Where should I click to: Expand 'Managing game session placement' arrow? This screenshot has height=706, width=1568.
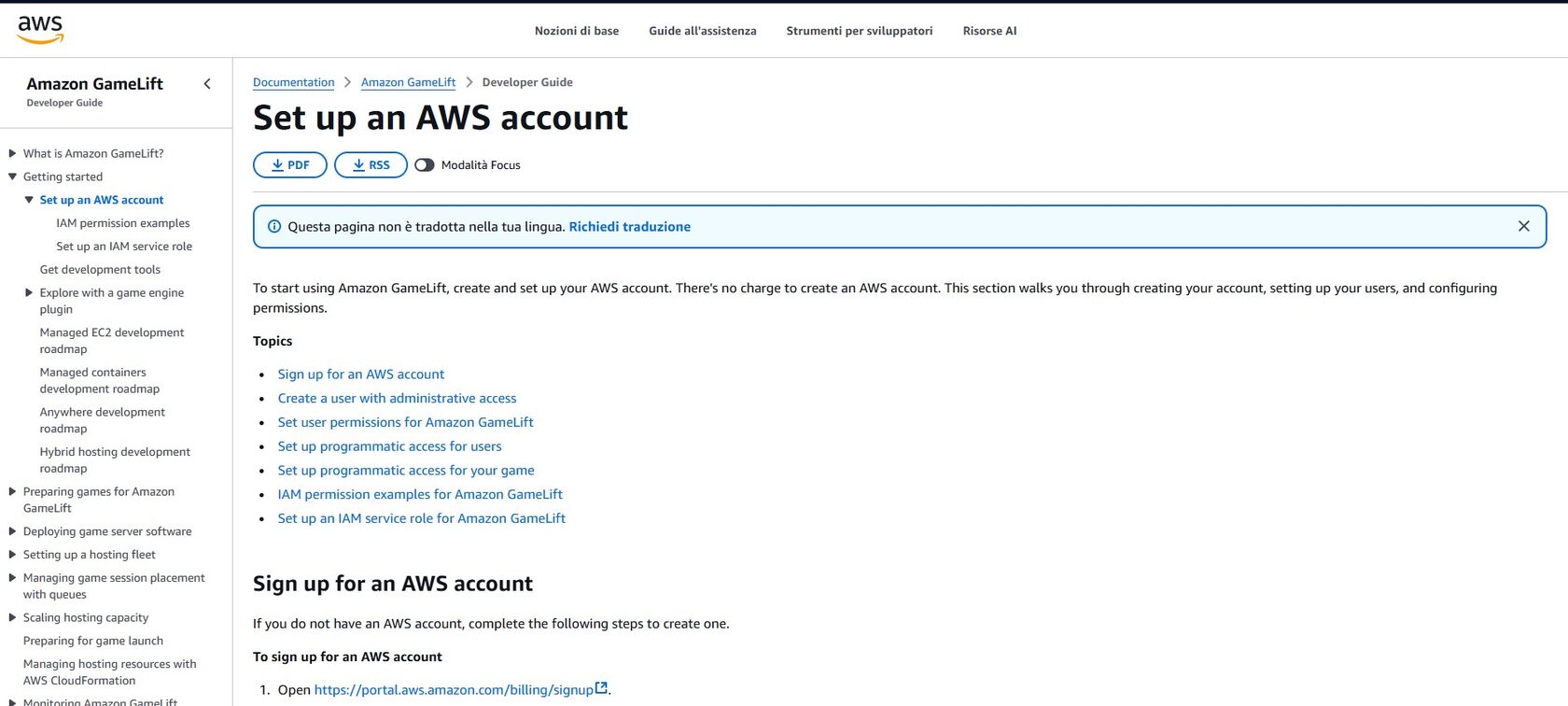[12, 578]
